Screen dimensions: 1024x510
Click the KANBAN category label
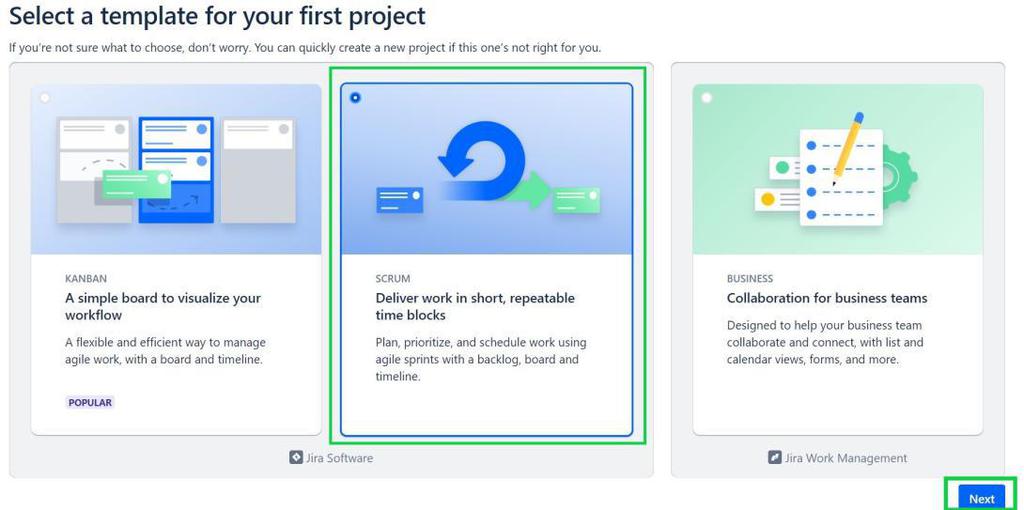(86, 279)
